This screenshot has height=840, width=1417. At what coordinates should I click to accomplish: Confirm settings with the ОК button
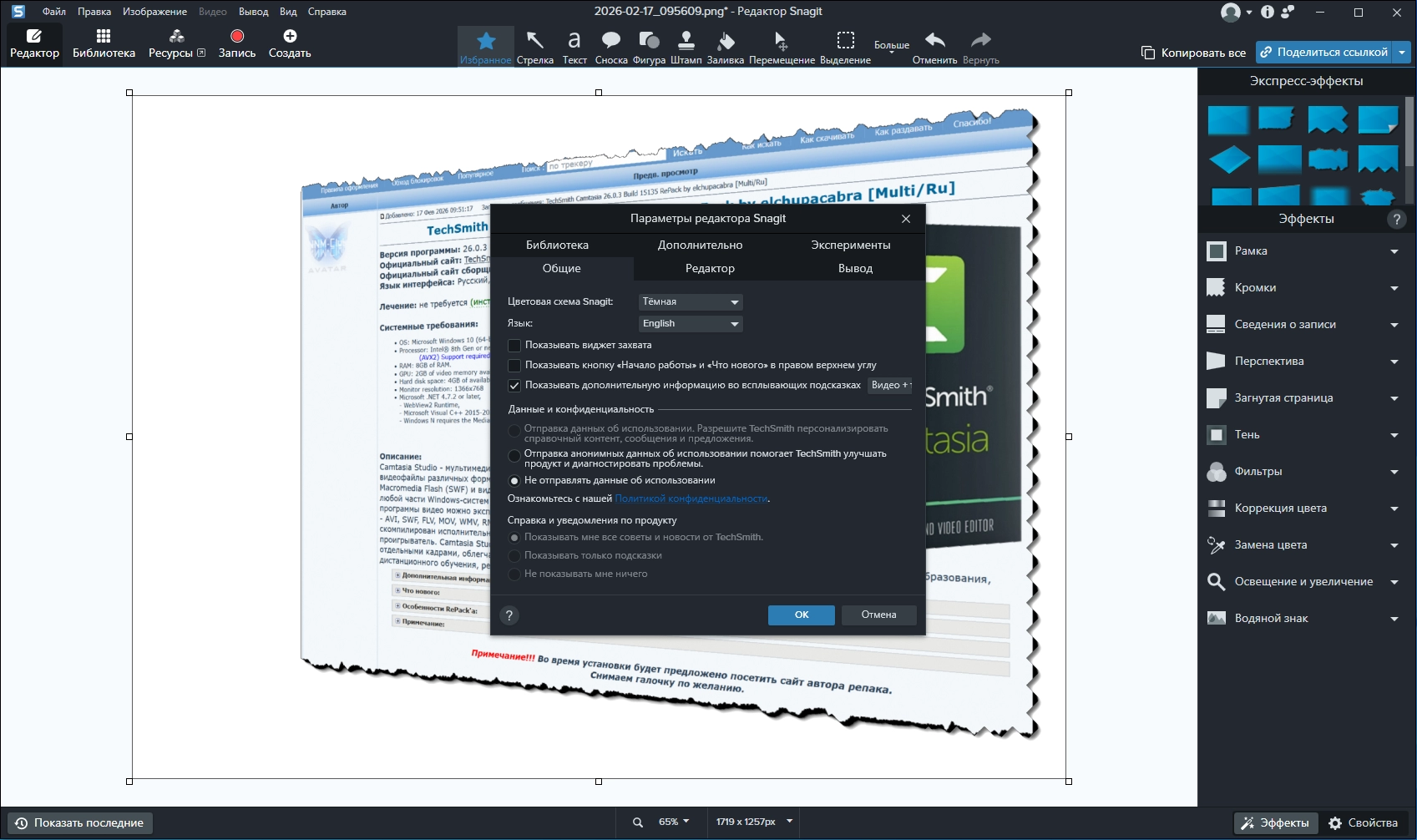pos(802,615)
